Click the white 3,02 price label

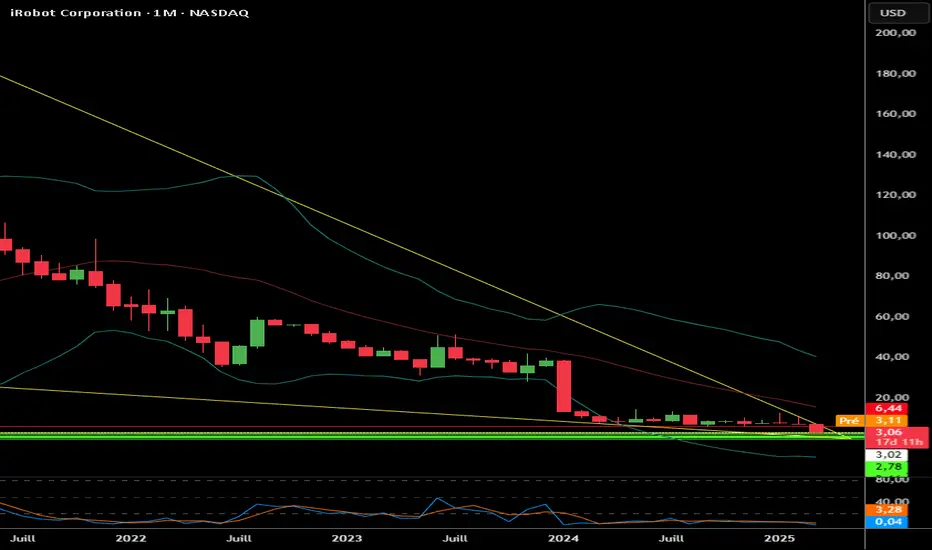coord(886,455)
